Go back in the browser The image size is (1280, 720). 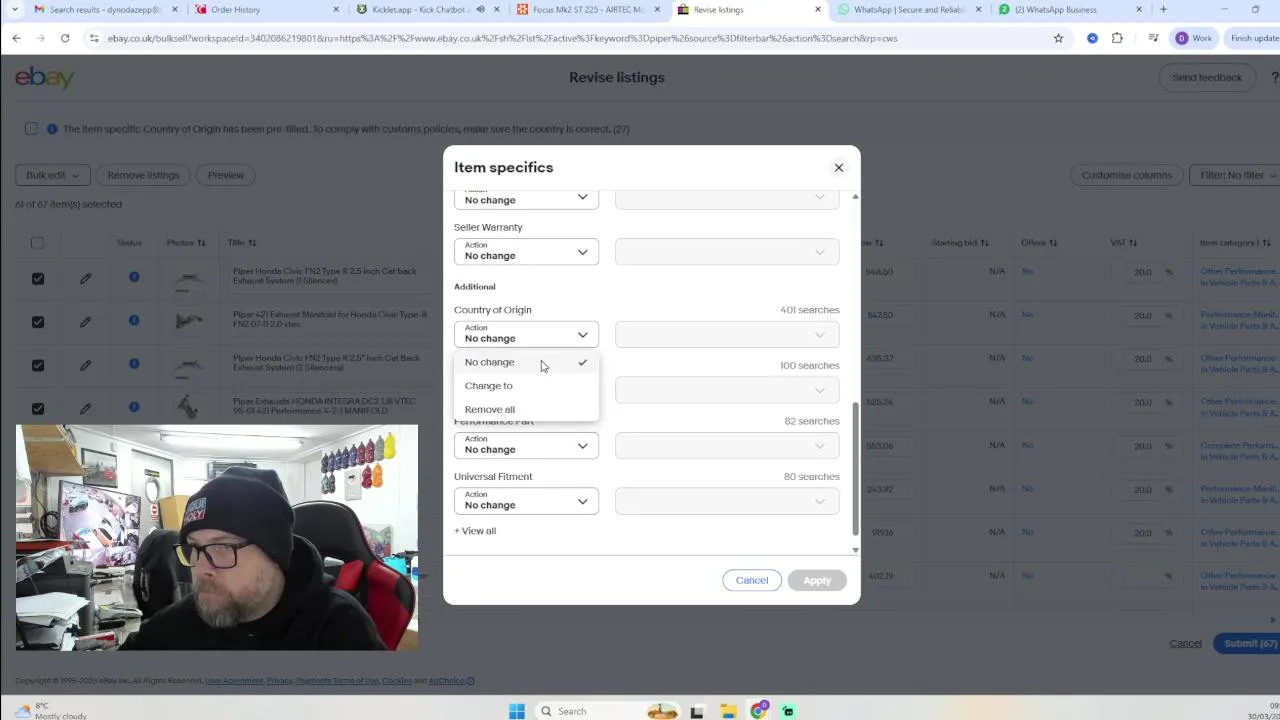16,38
